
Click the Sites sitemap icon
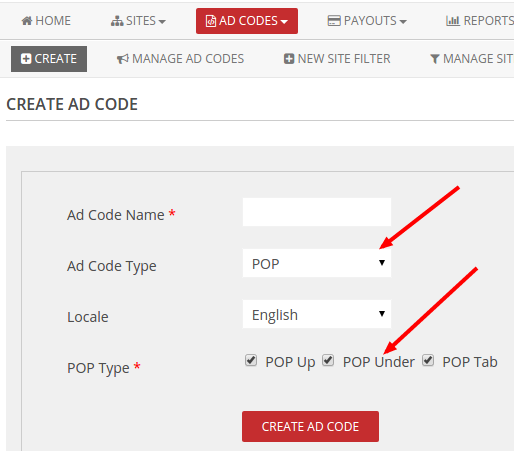pos(117,21)
